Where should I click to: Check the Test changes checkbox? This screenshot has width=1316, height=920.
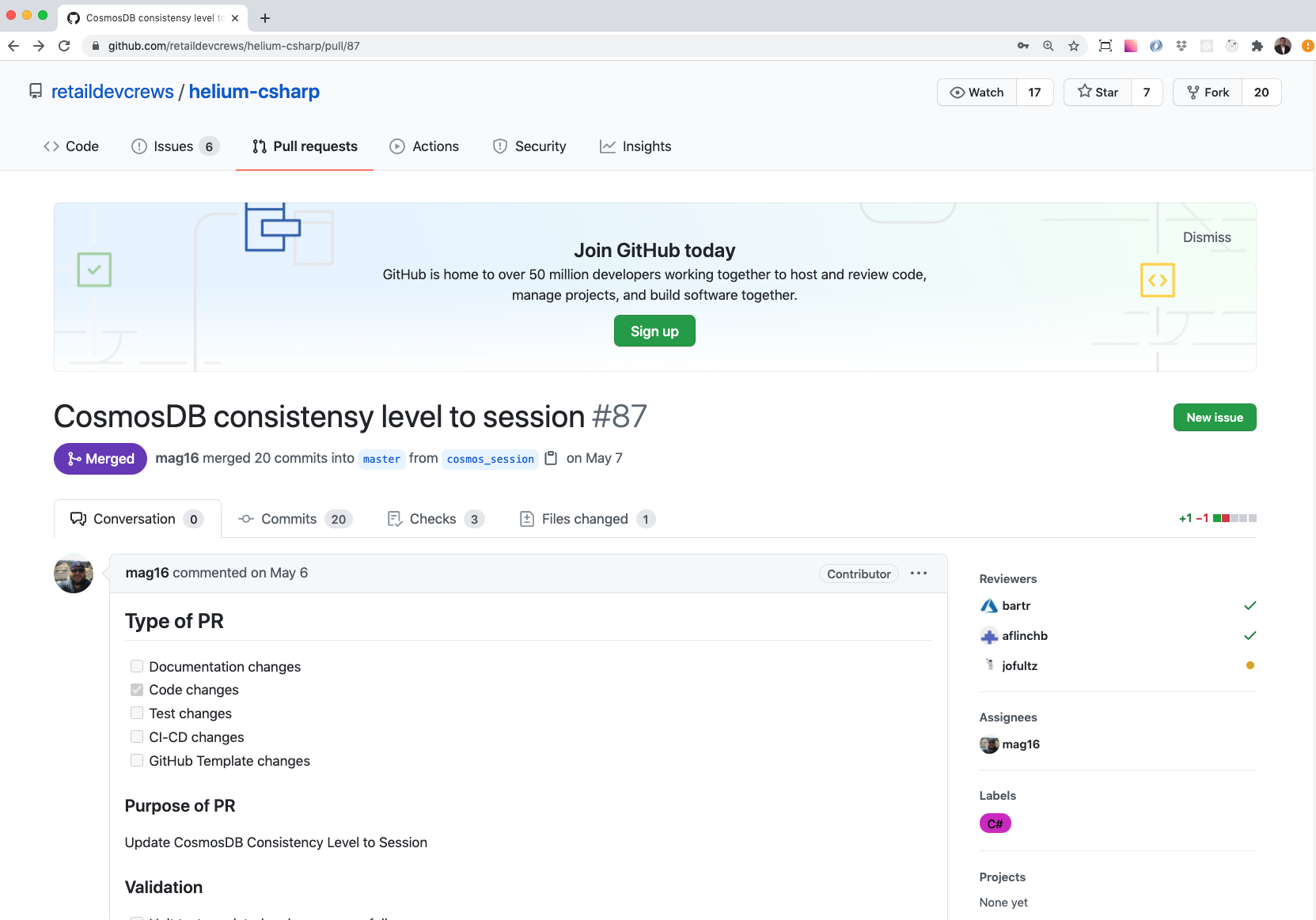click(137, 714)
